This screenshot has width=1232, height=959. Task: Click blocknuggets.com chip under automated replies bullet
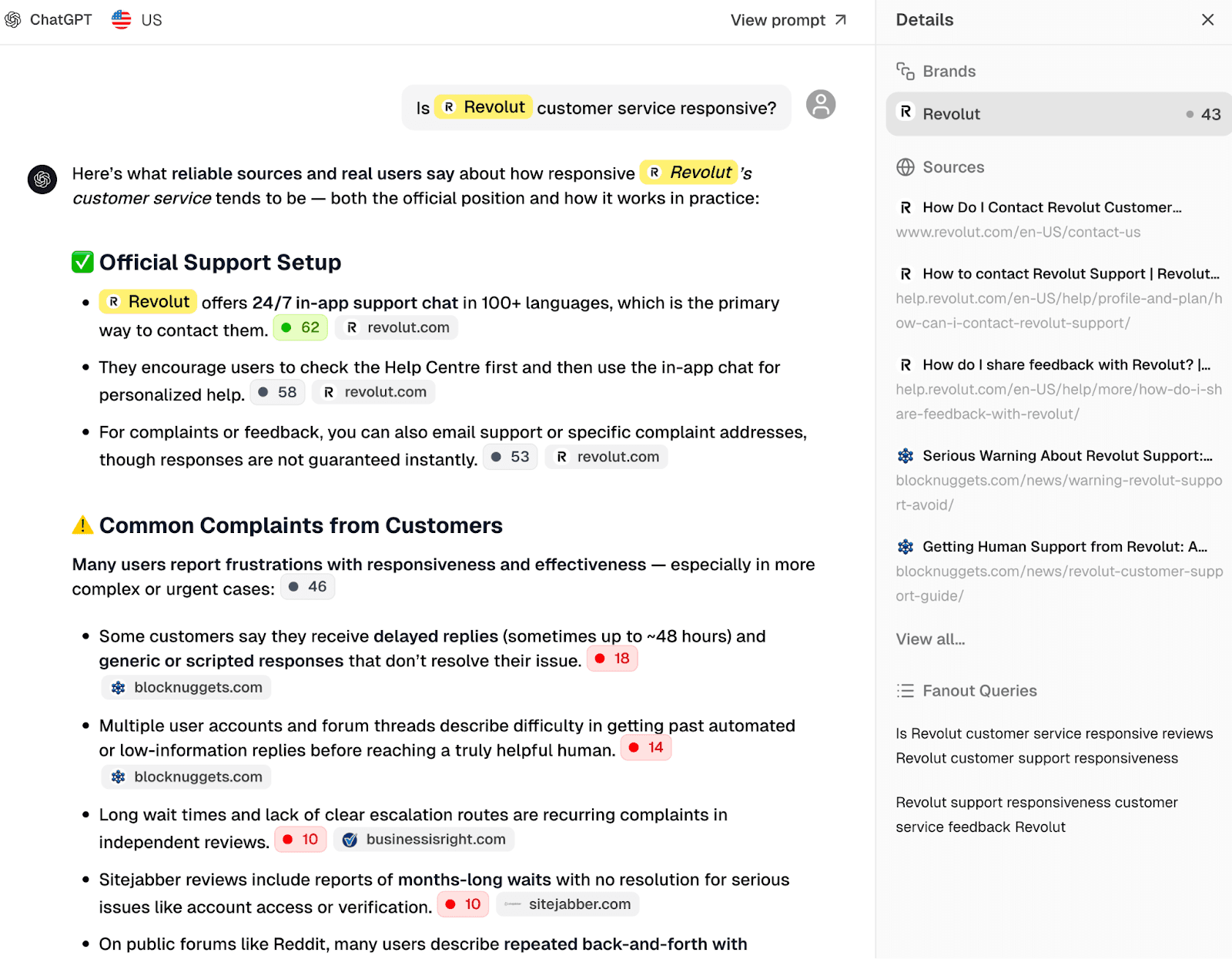point(186,776)
